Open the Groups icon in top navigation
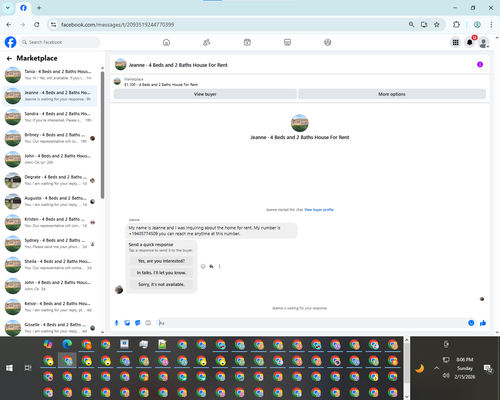Screen dimensions: 500x400 coord(328,42)
